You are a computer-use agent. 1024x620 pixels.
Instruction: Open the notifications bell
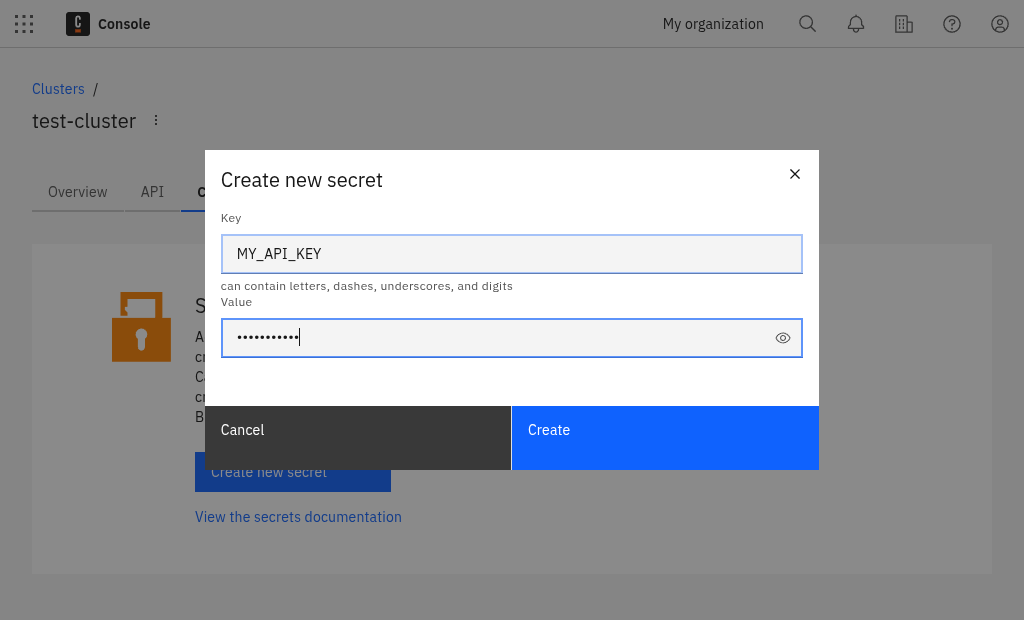pyautogui.click(x=855, y=24)
